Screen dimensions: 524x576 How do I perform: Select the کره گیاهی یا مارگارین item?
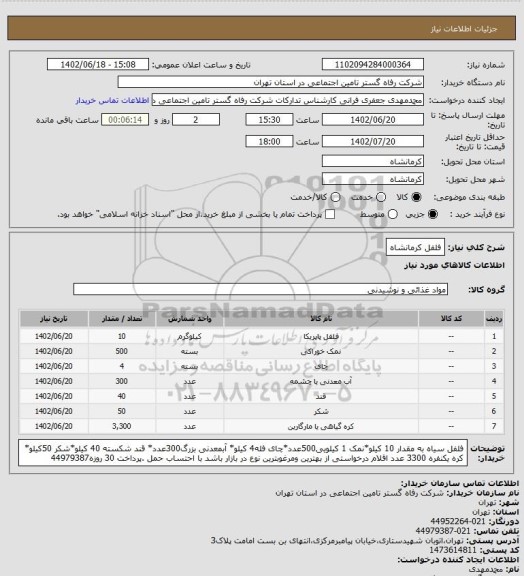click(x=321, y=426)
